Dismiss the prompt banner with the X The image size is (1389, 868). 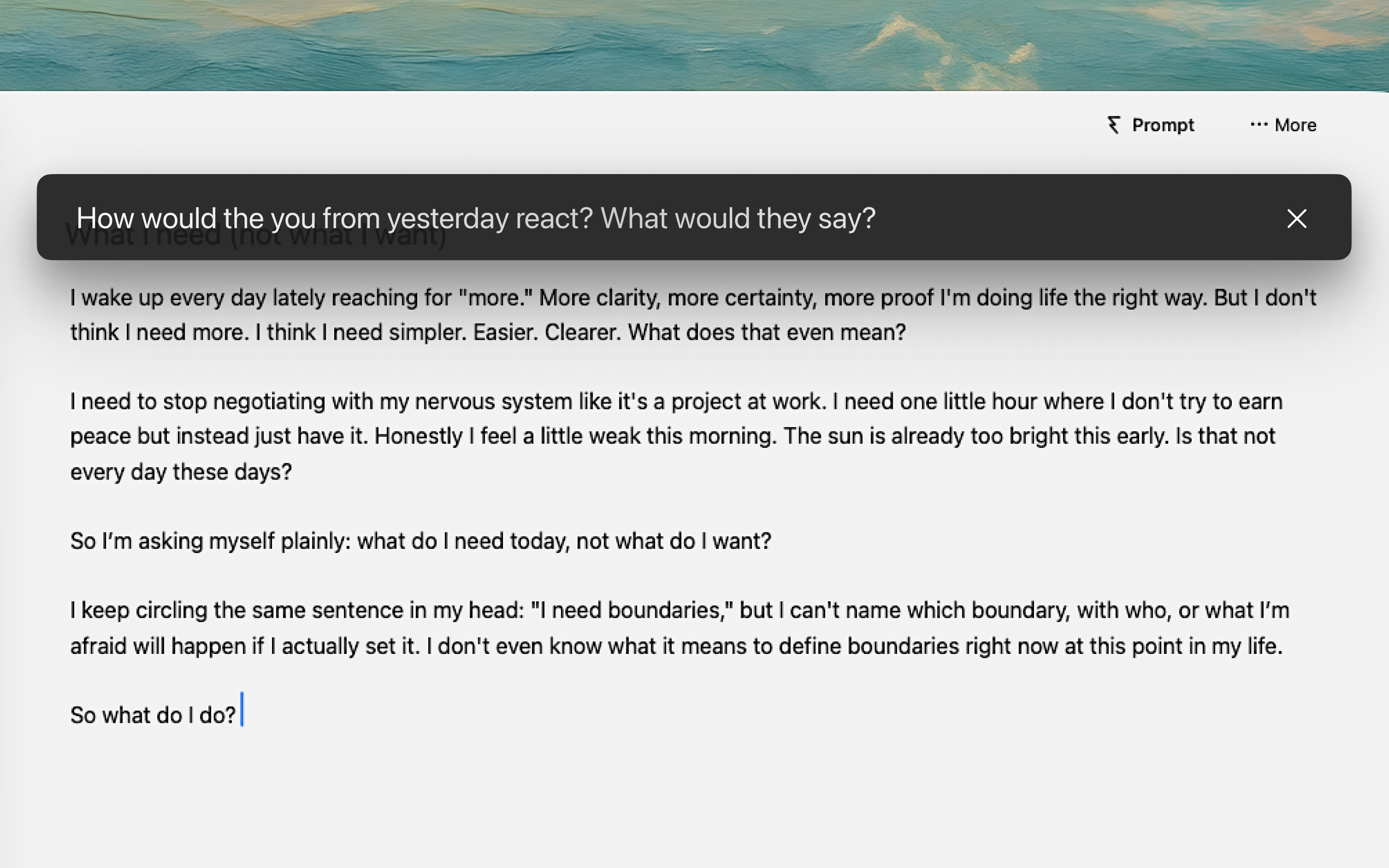1296,219
